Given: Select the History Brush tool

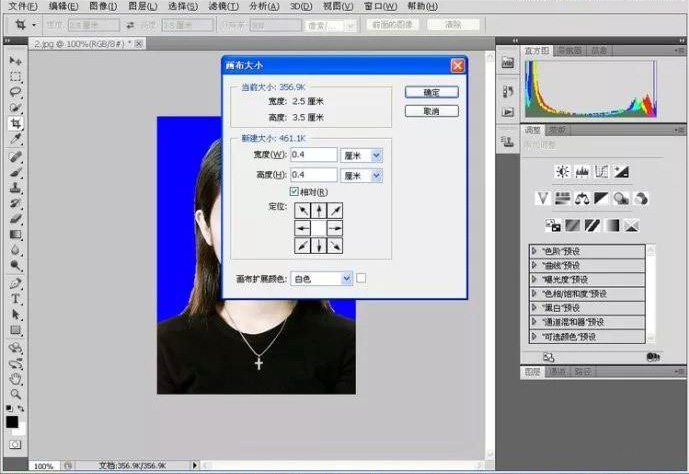Looking at the screenshot, I should (x=15, y=203).
